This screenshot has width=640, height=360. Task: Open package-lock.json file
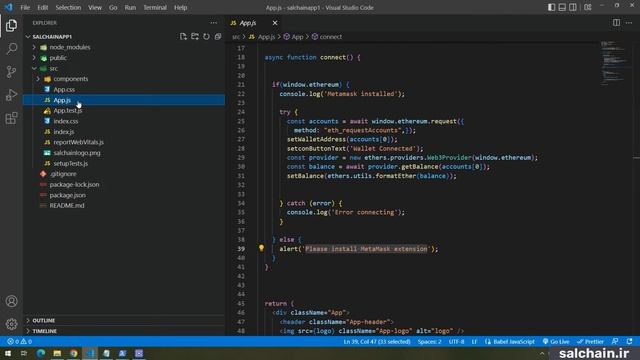pos(74,184)
